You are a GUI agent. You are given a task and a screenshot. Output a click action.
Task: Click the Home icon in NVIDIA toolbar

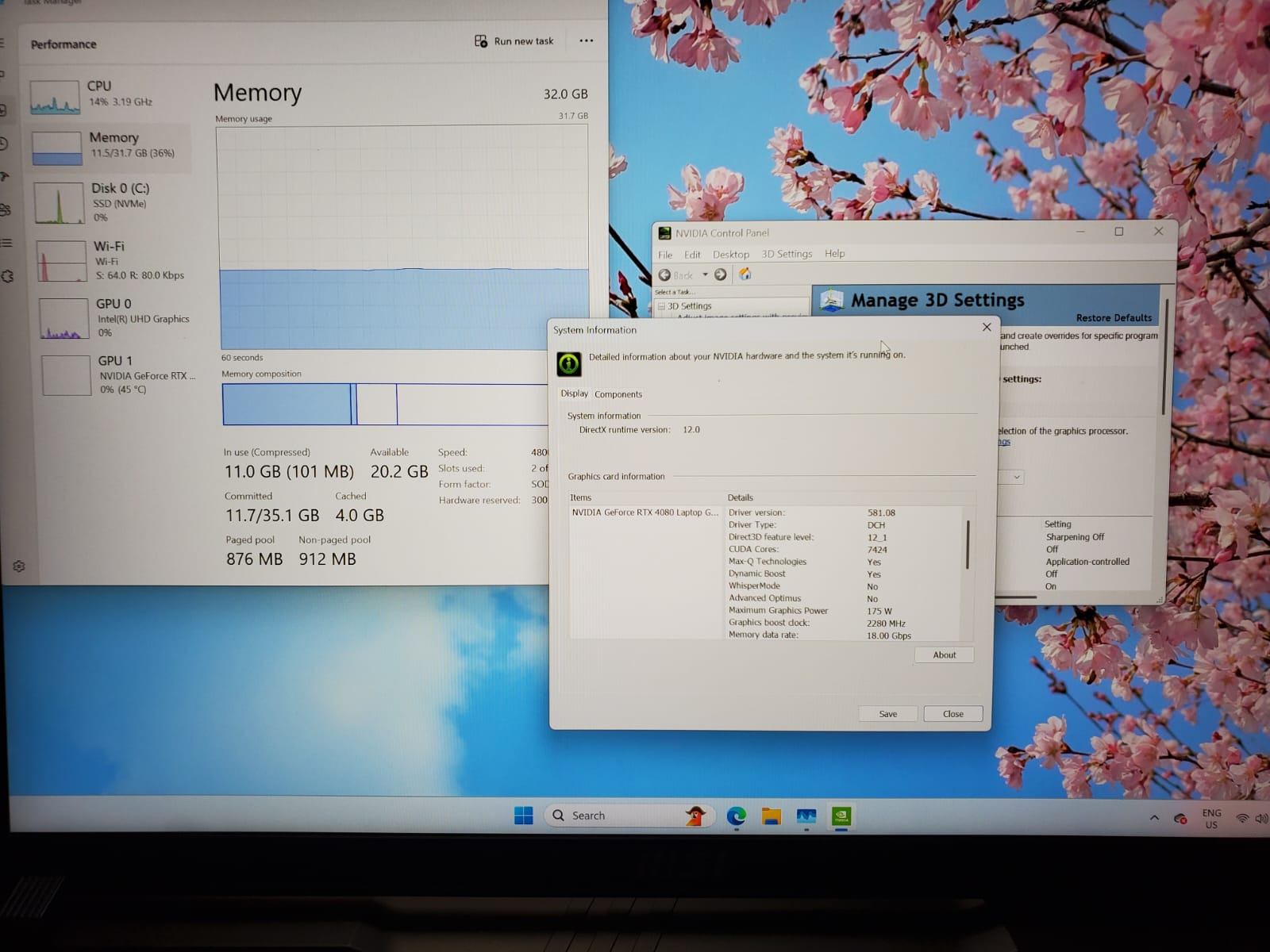745,274
